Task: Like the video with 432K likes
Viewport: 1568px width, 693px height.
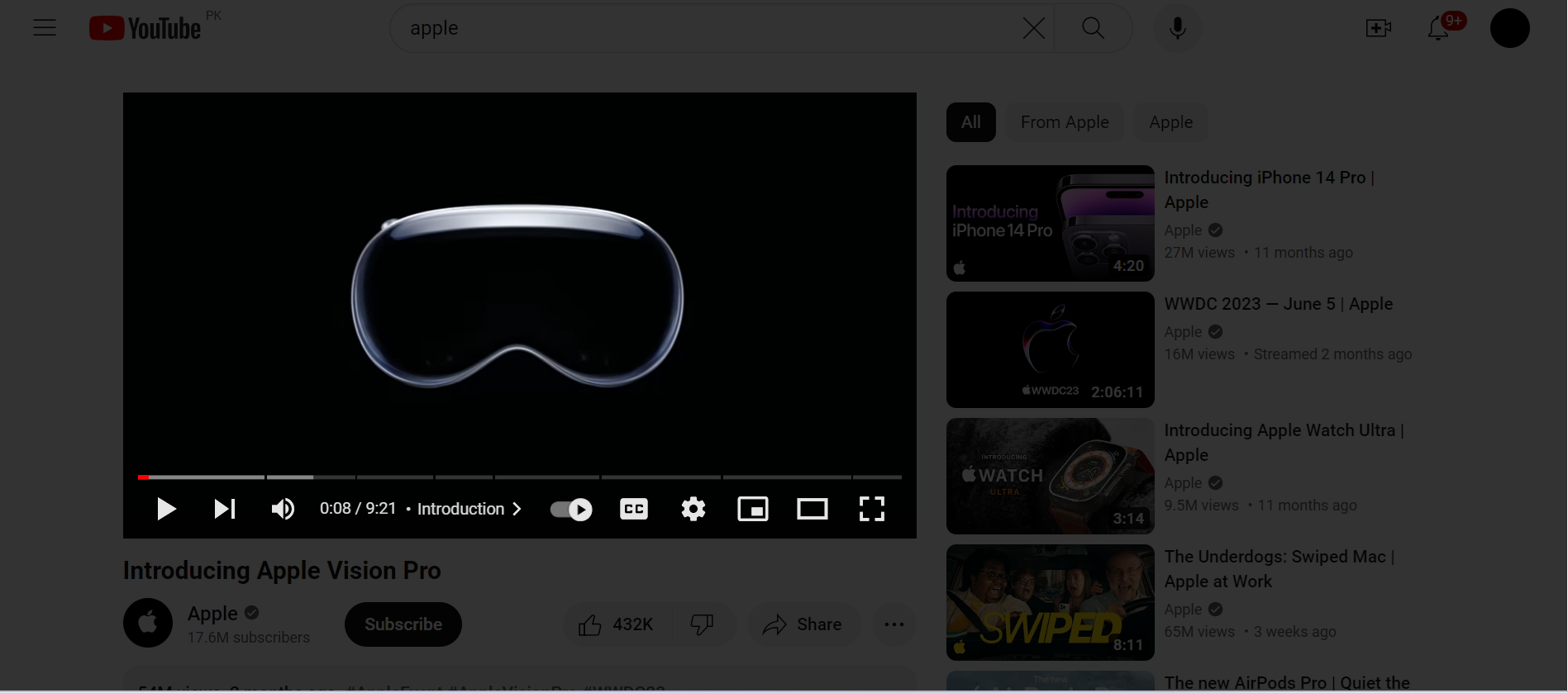Action: 617,624
